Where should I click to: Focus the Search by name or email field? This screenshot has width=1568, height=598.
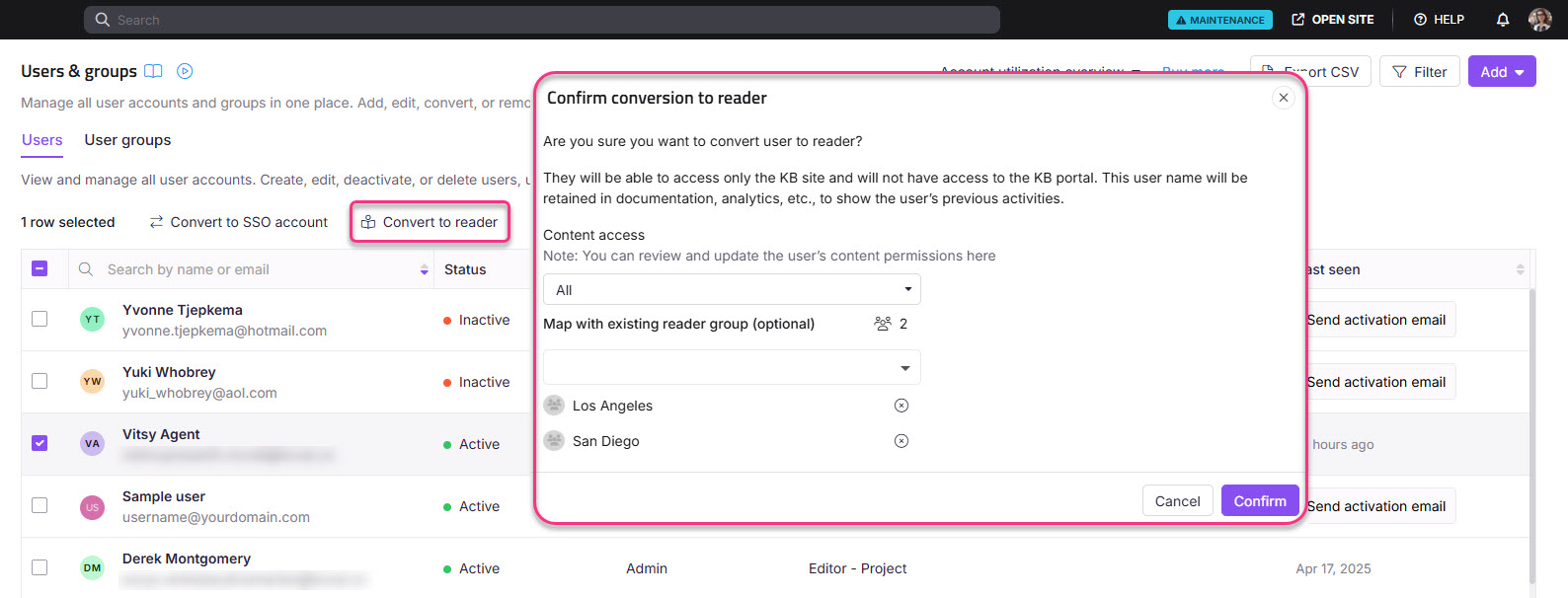pyautogui.click(x=252, y=269)
